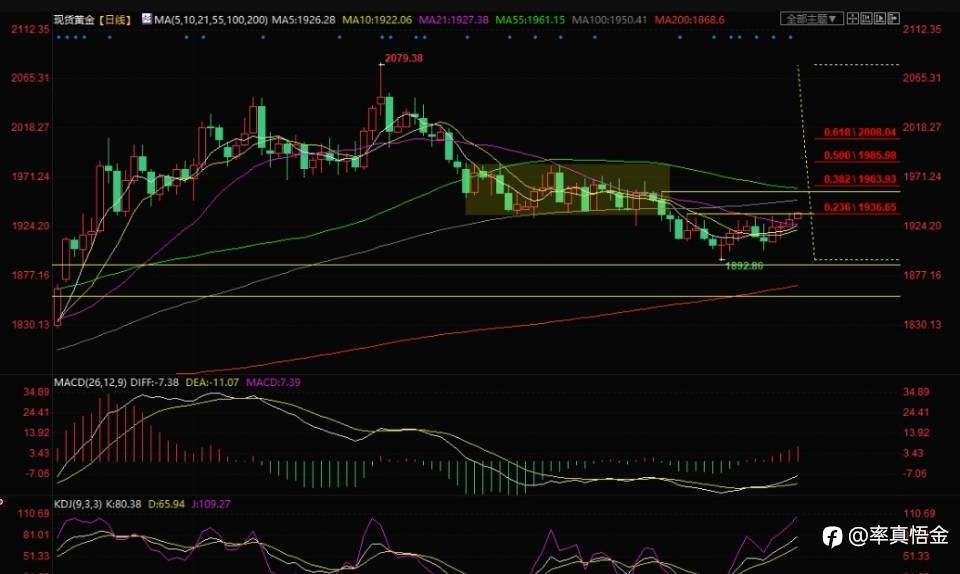This screenshot has width=960, height=574.
Task: Click the MA(5,10,21,55,100,200) parameters label
Action: [x=211, y=20]
